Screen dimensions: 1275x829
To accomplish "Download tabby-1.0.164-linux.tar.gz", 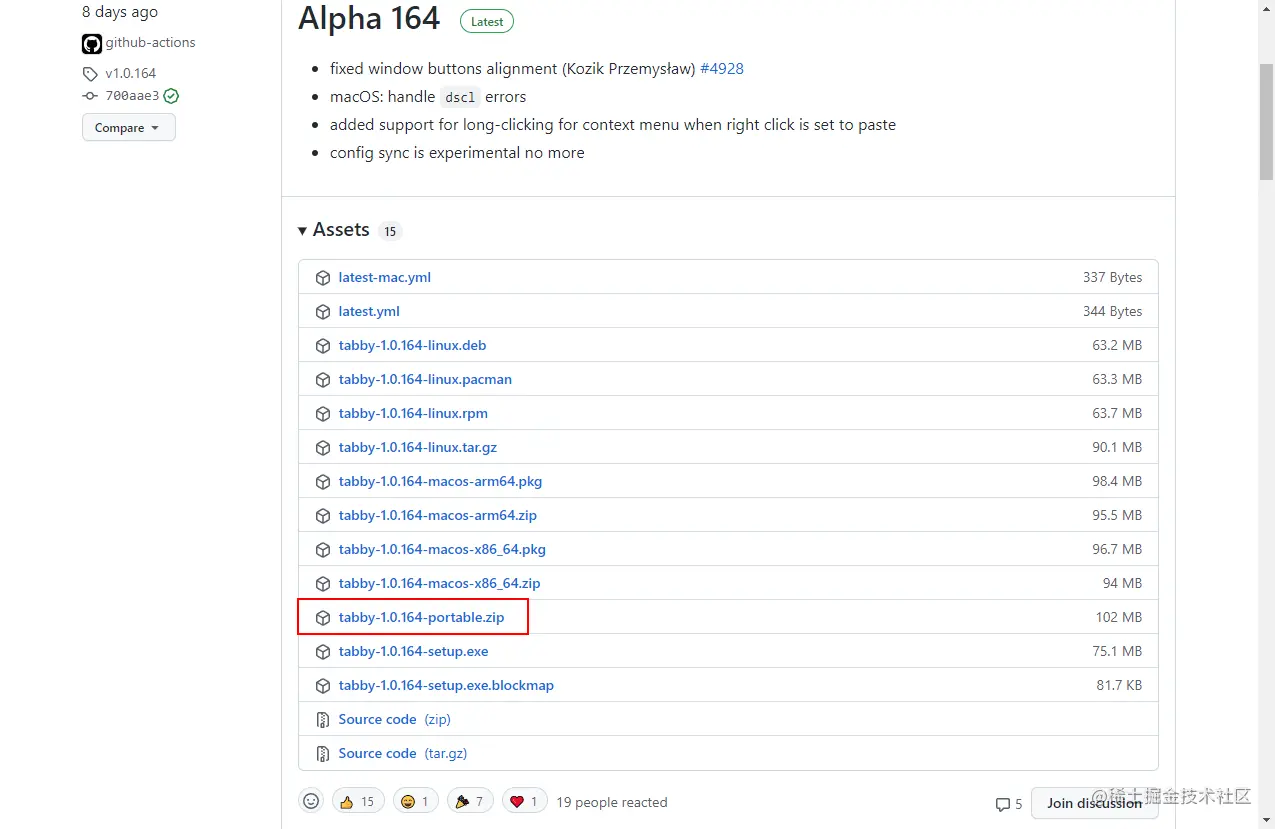I will (418, 448).
